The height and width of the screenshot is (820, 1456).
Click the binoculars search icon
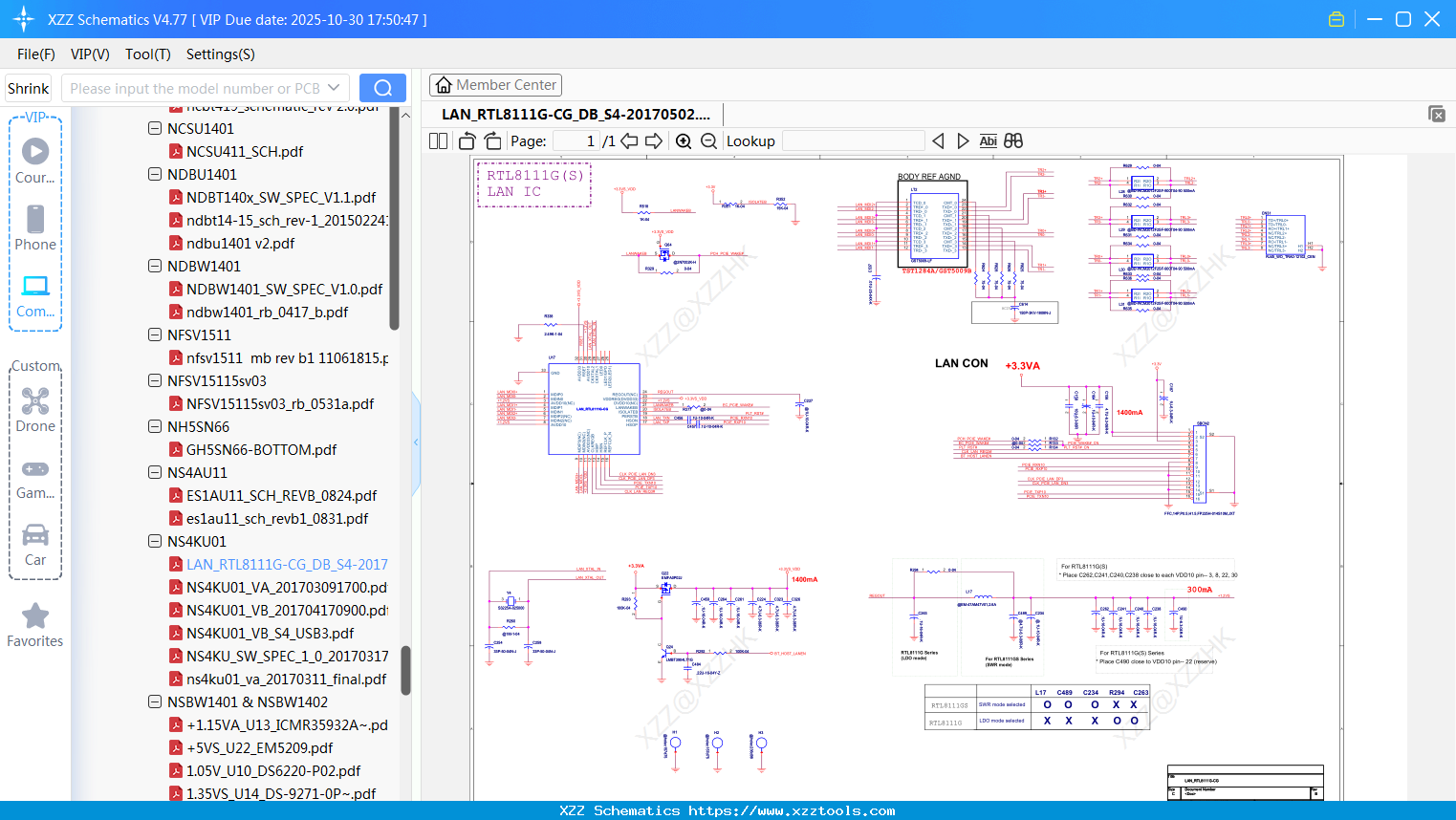pos(1013,141)
